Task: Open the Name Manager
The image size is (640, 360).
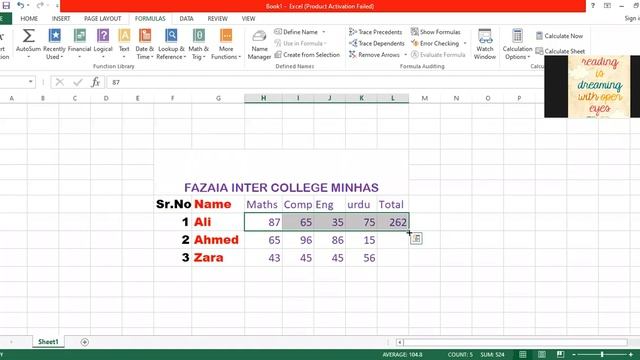Action: (259, 45)
